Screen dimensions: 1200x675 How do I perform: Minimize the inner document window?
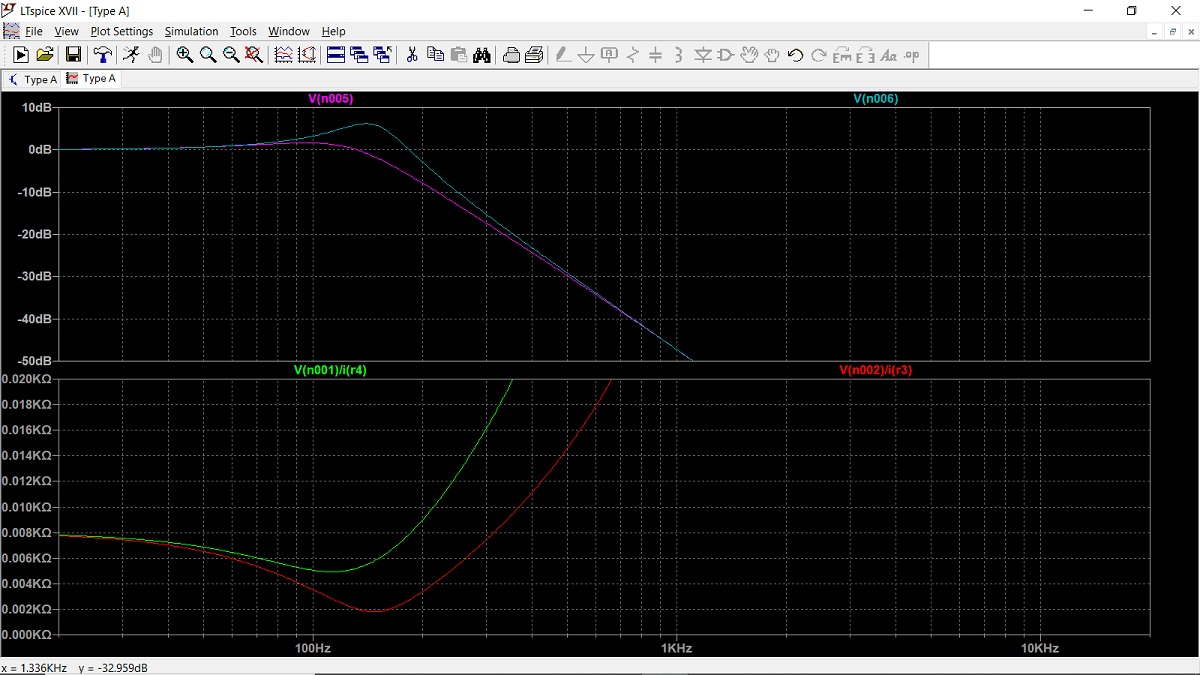click(x=1155, y=31)
